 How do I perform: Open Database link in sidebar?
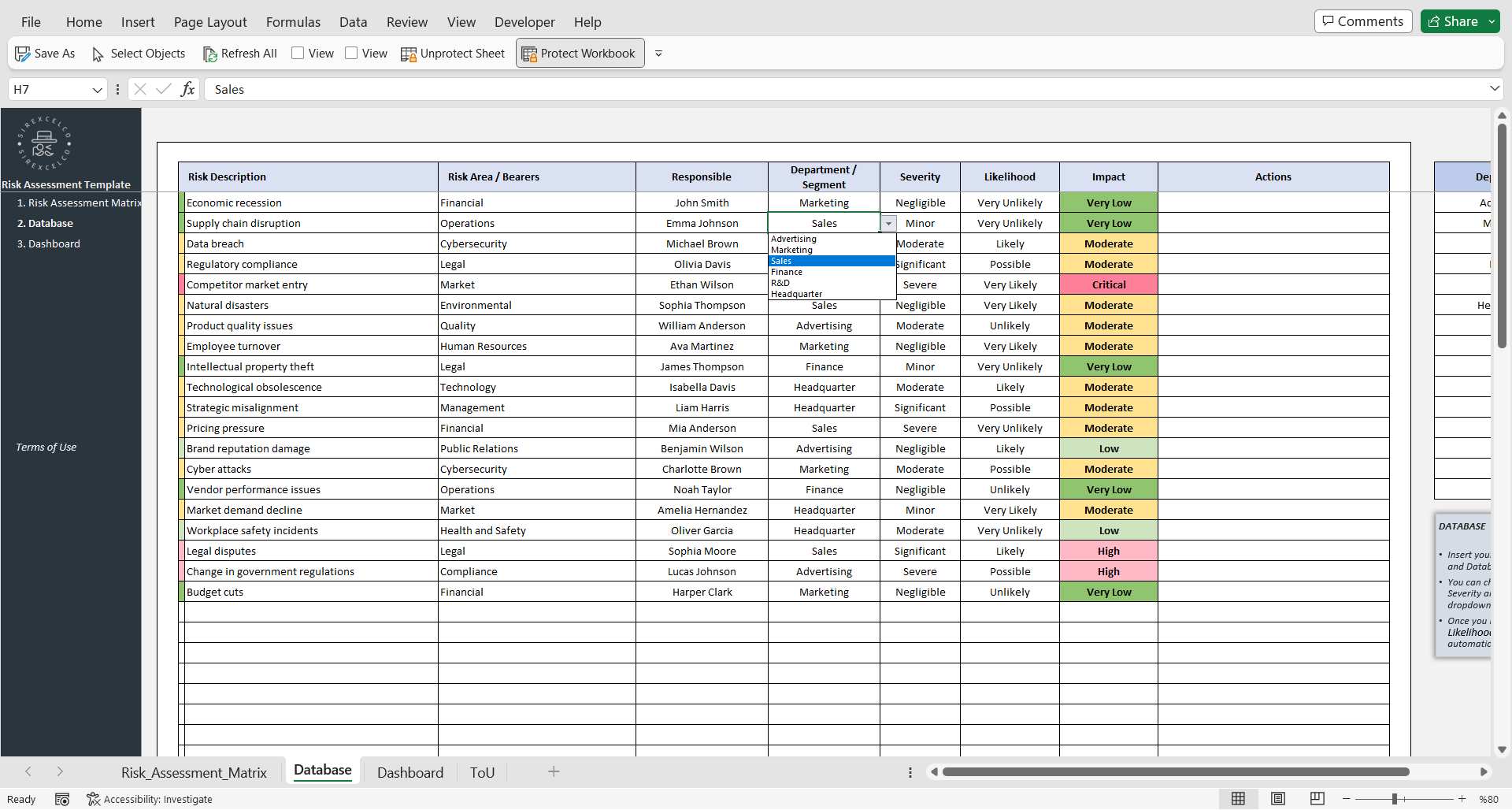[x=45, y=223]
